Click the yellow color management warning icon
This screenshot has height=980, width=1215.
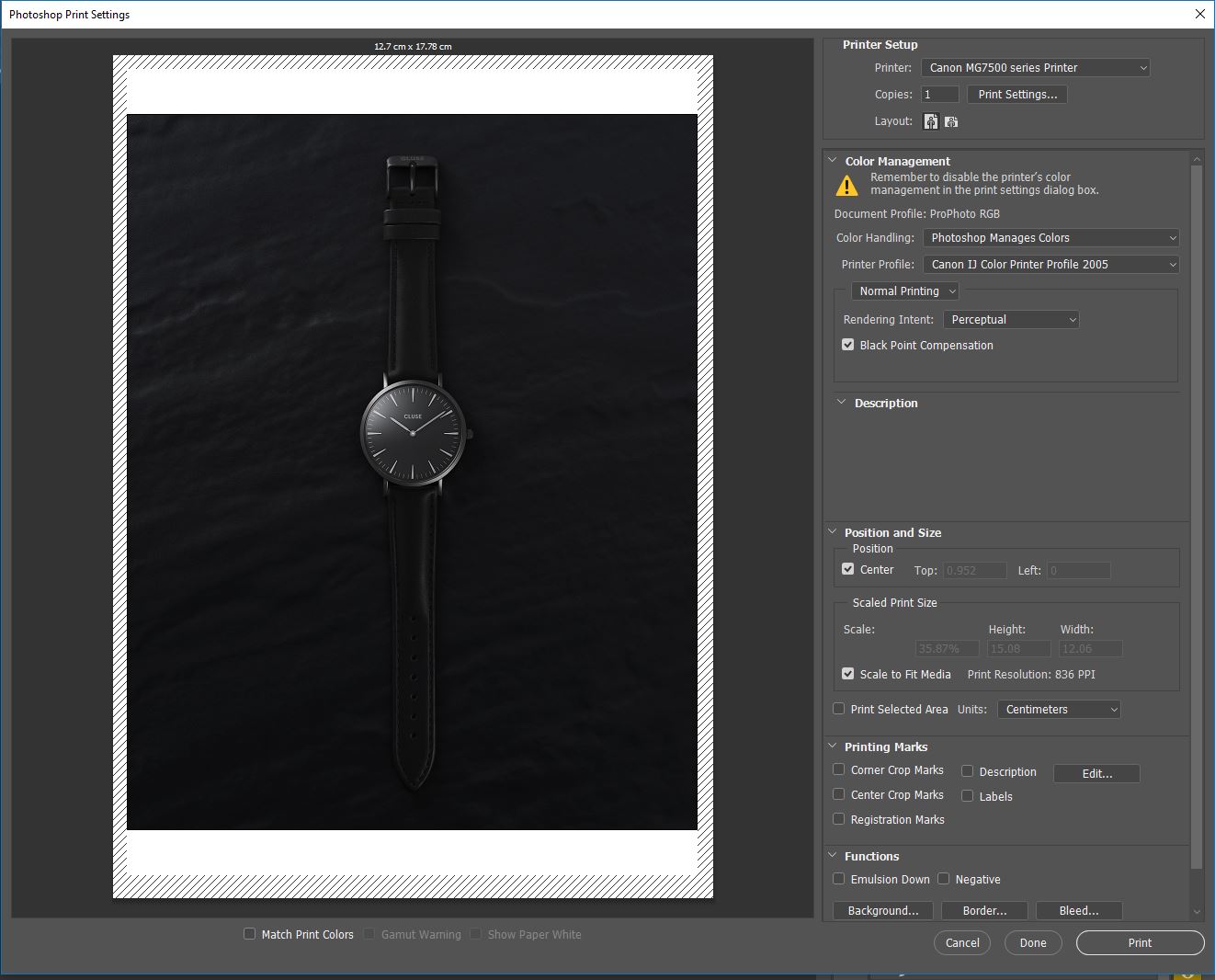[x=846, y=185]
